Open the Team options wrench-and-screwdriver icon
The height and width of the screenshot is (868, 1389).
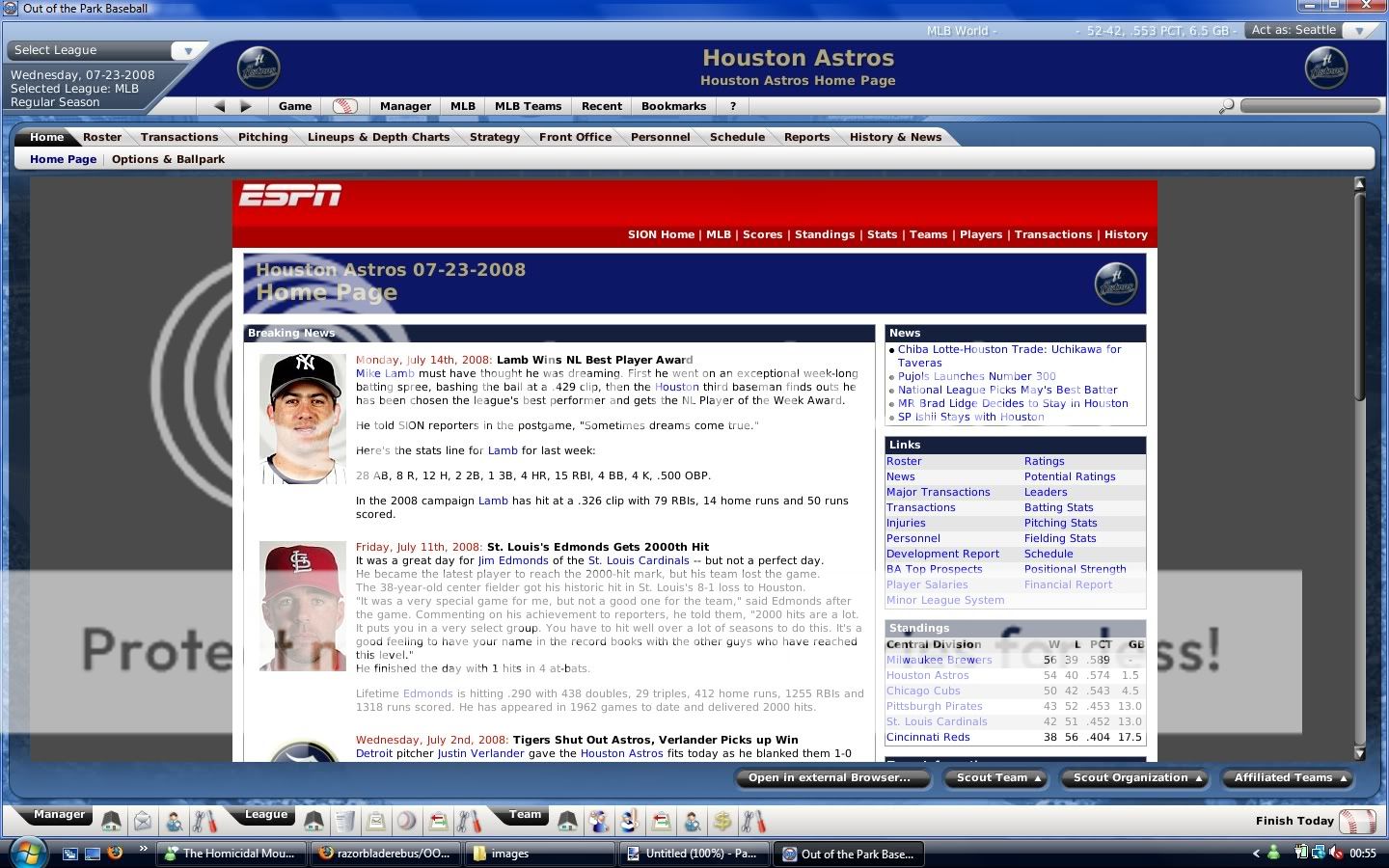(755, 822)
